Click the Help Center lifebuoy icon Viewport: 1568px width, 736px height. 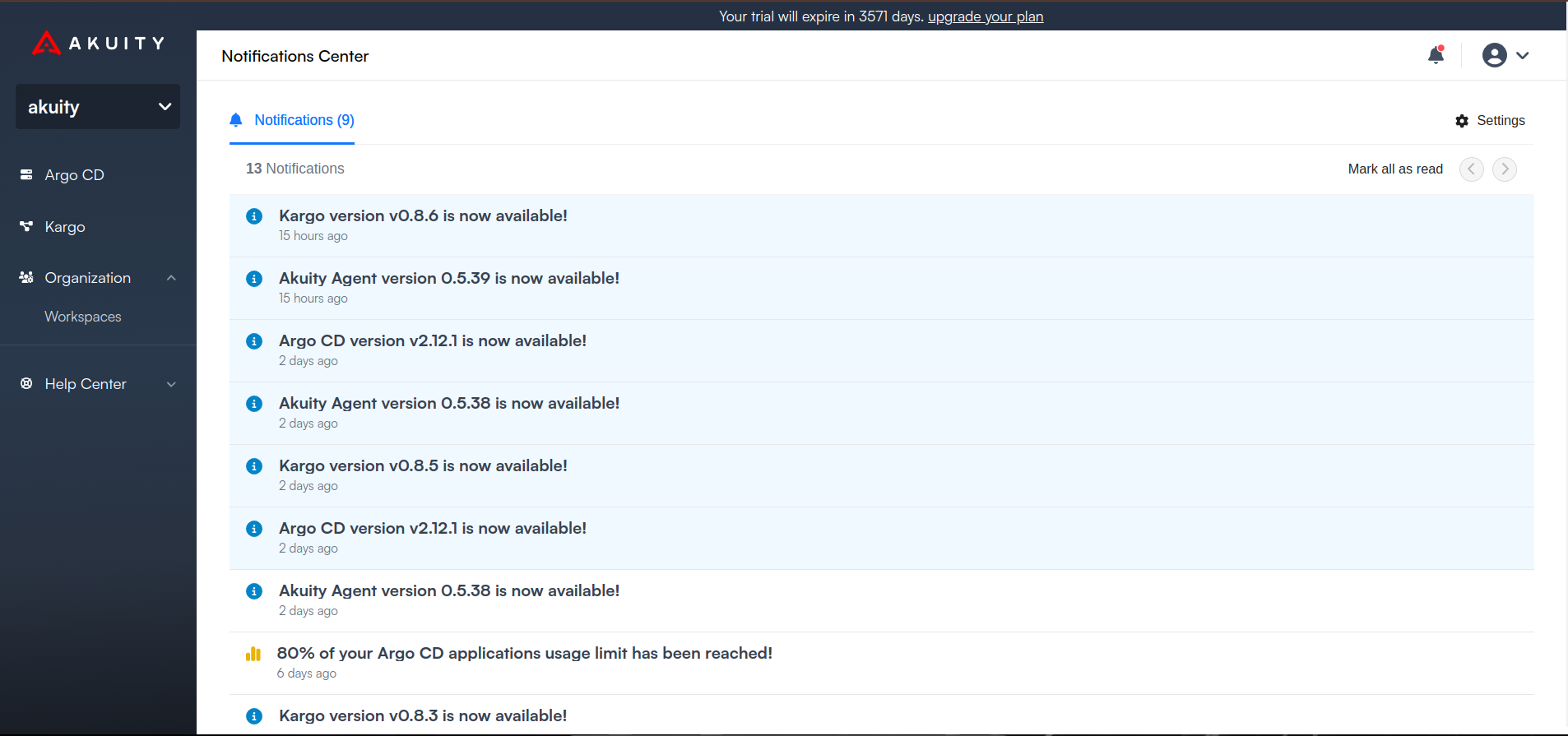click(26, 383)
